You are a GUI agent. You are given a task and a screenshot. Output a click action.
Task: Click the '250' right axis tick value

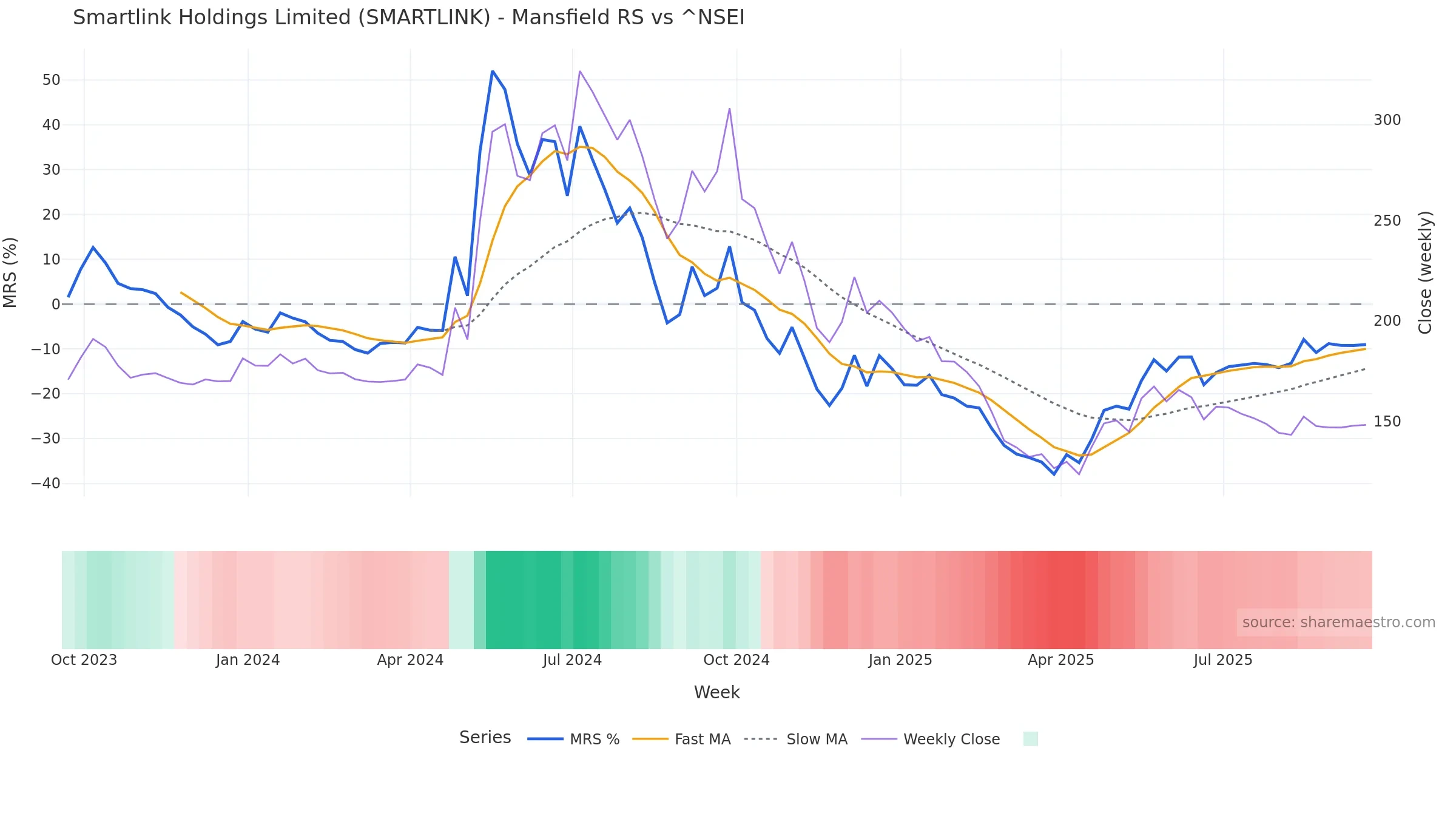(x=1387, y=221)
